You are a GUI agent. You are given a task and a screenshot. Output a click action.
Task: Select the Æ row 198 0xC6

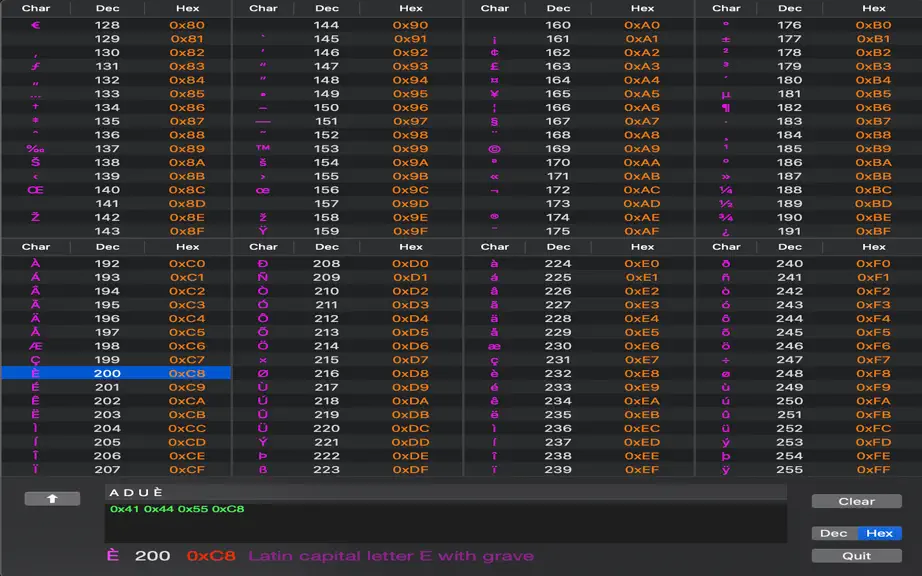click(x=116, y=346)
